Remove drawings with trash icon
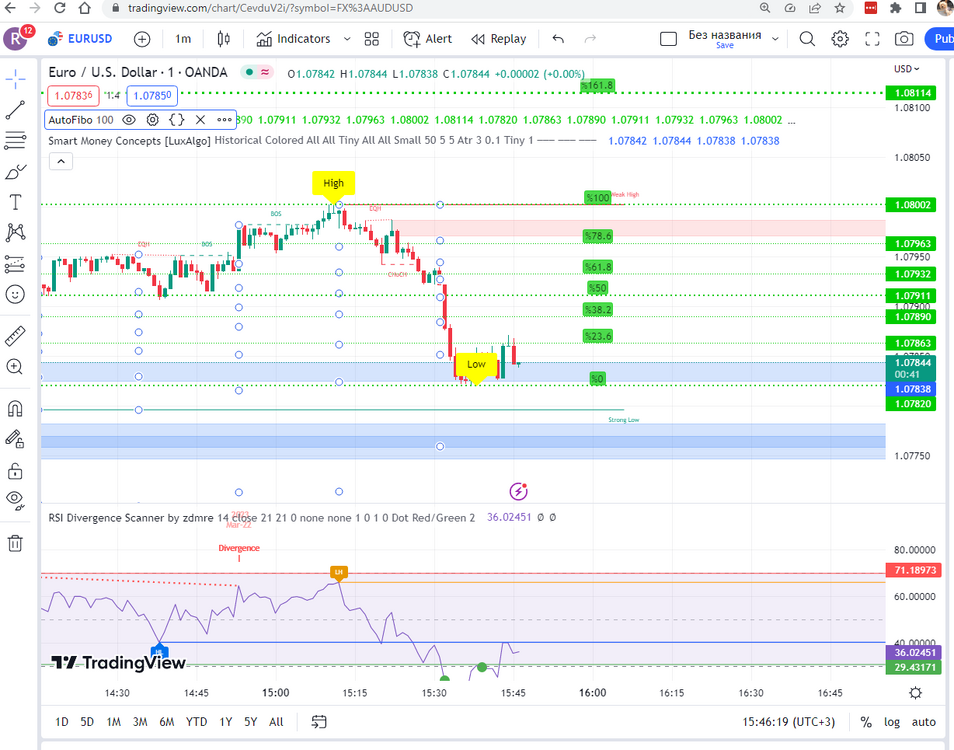 coord(15,543)
